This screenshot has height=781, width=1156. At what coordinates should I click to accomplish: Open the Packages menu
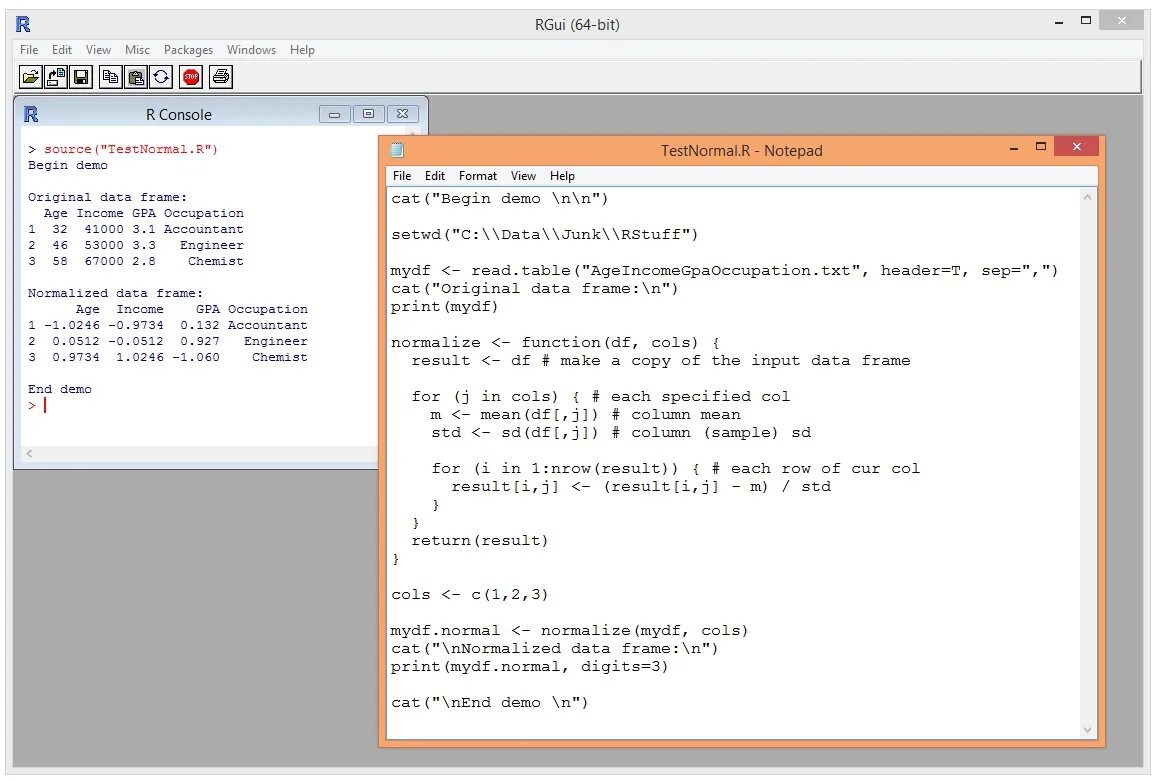click(x=188, y=49)
